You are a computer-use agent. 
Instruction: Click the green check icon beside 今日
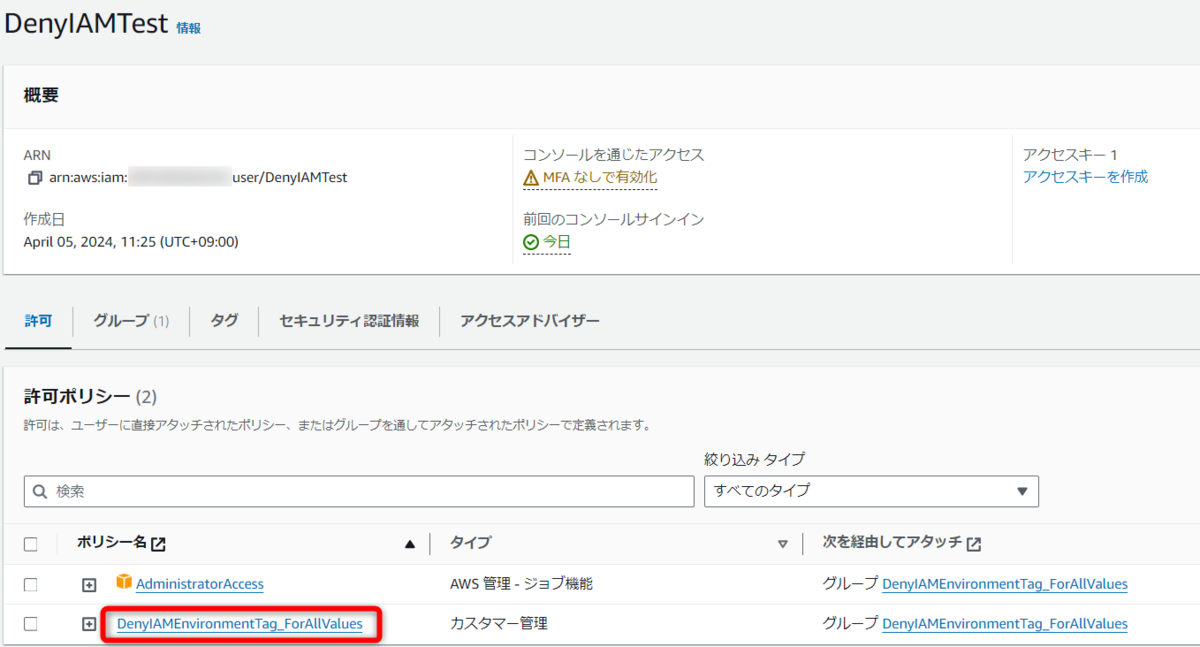[x=531, y=242]
